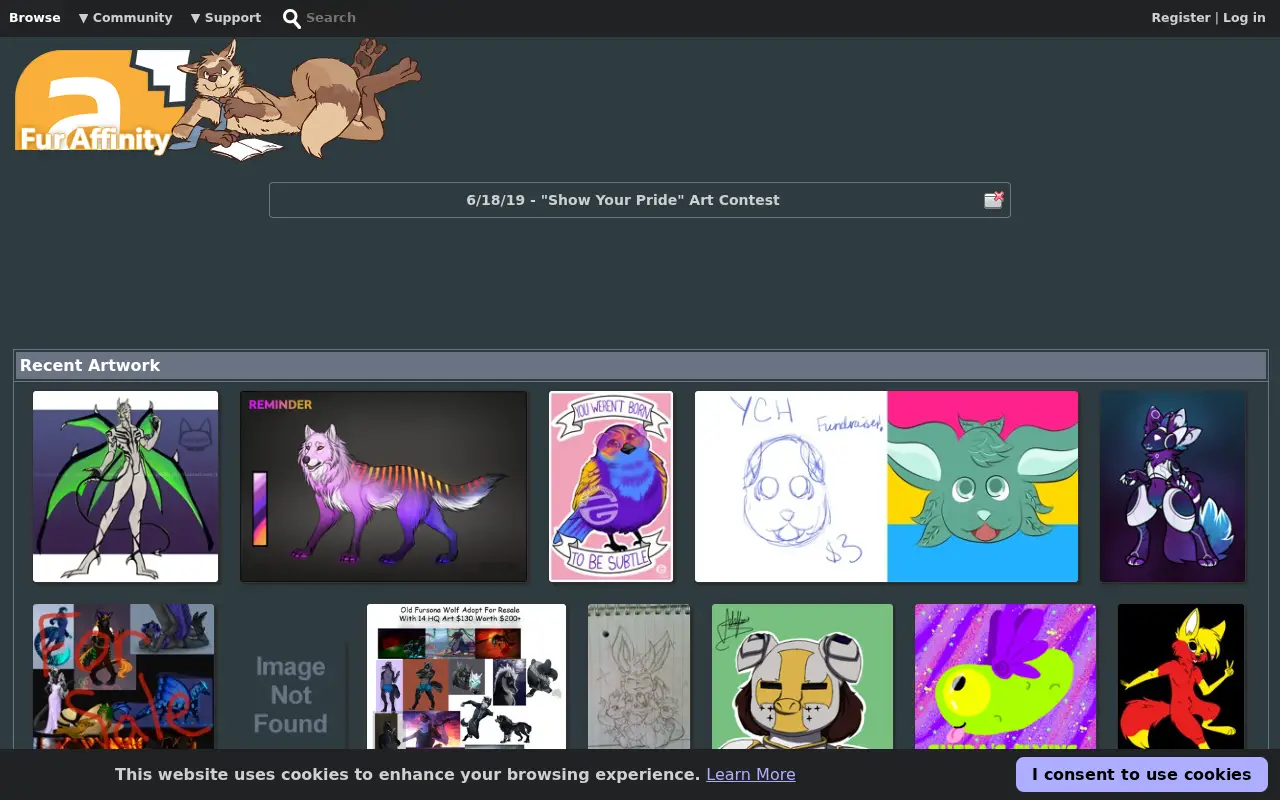Click the magnifying glass search icon
Image resolution: width=1280 pixels, height=800 pixels.
point(292,18)
